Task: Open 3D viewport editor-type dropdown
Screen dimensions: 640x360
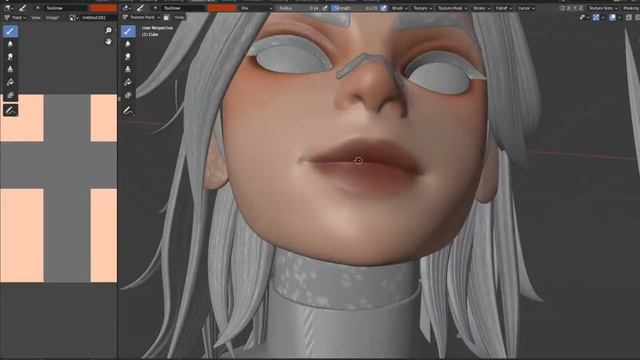Action: [x=126, y=8]
